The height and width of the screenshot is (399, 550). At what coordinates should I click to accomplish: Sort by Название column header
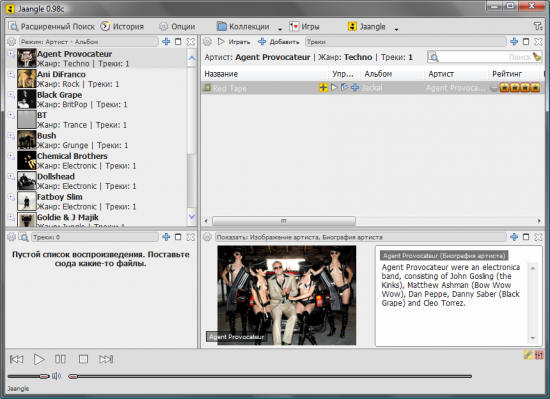pos(264,74)
